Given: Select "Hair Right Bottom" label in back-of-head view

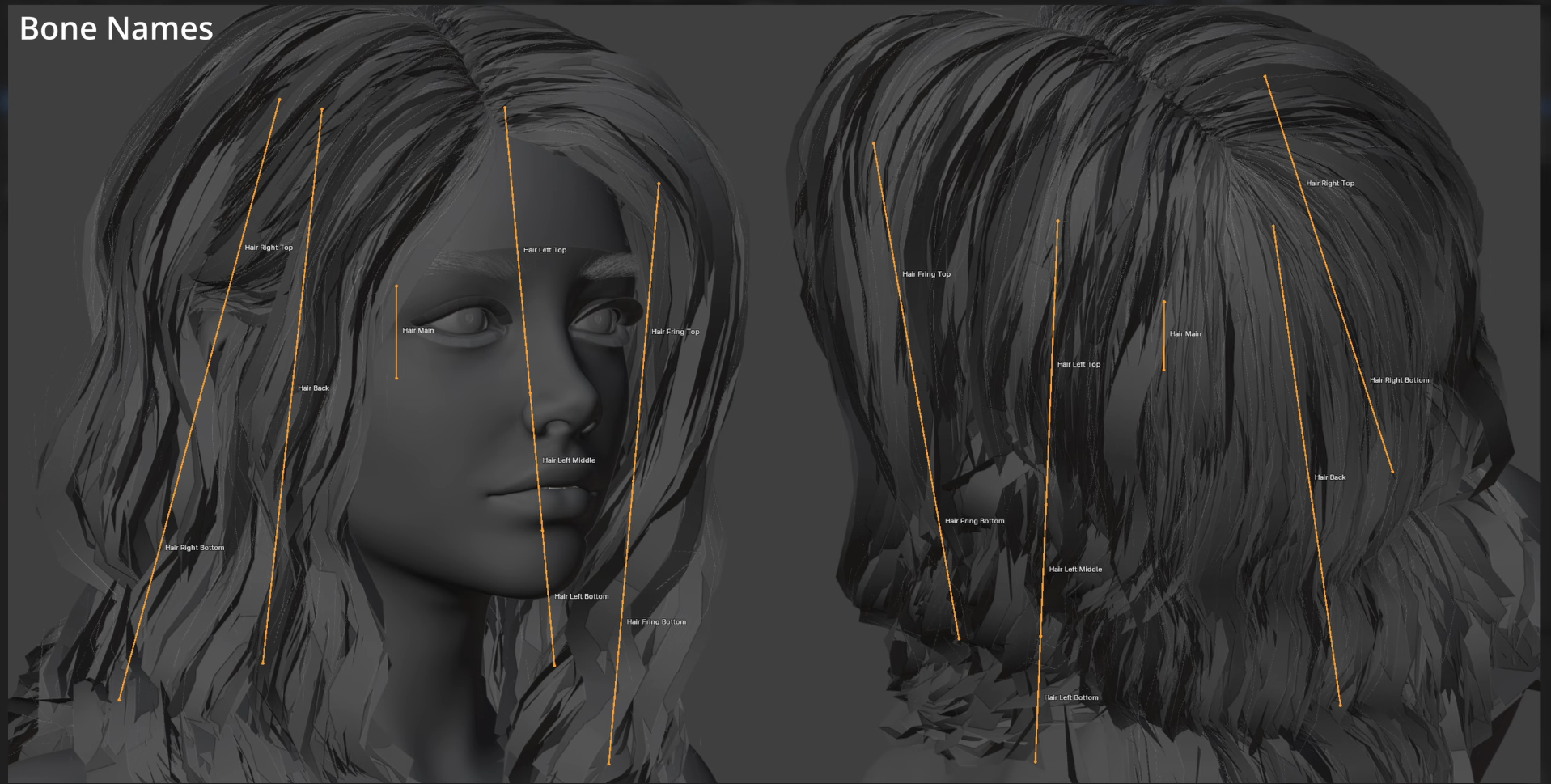Looking at the screenshot, I should click(x=1399, y=380).
